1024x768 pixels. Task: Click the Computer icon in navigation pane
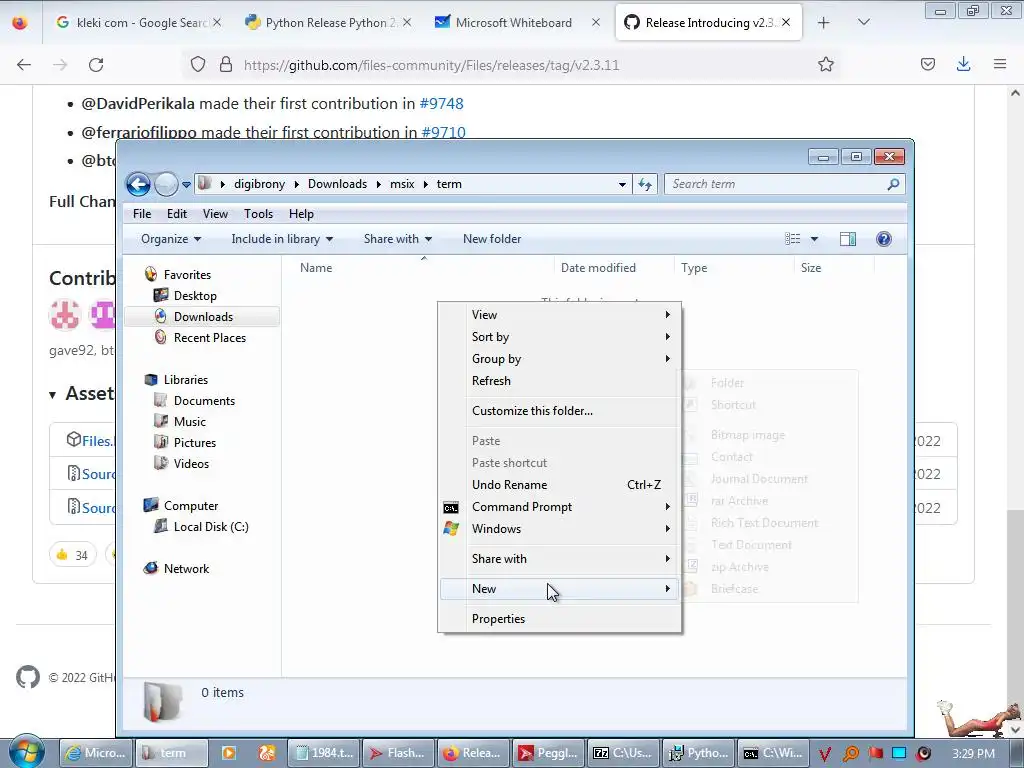coord(151,505)
